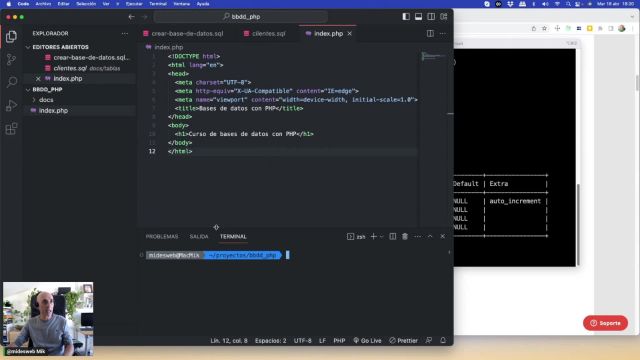Click line 12 closing html tag
Image resolution: width=640 pixels, height=360 pixels.
180,151
